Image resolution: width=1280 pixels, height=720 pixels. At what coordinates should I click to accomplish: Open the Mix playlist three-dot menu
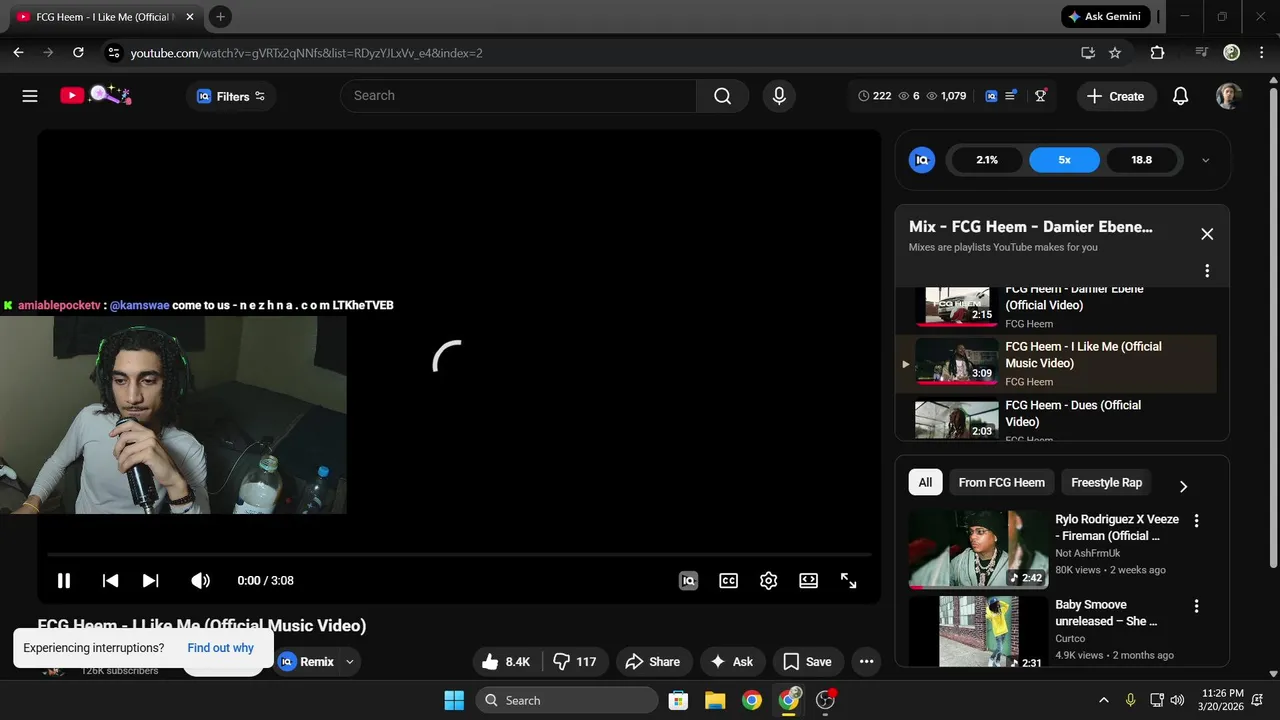tap(1207, 271)
